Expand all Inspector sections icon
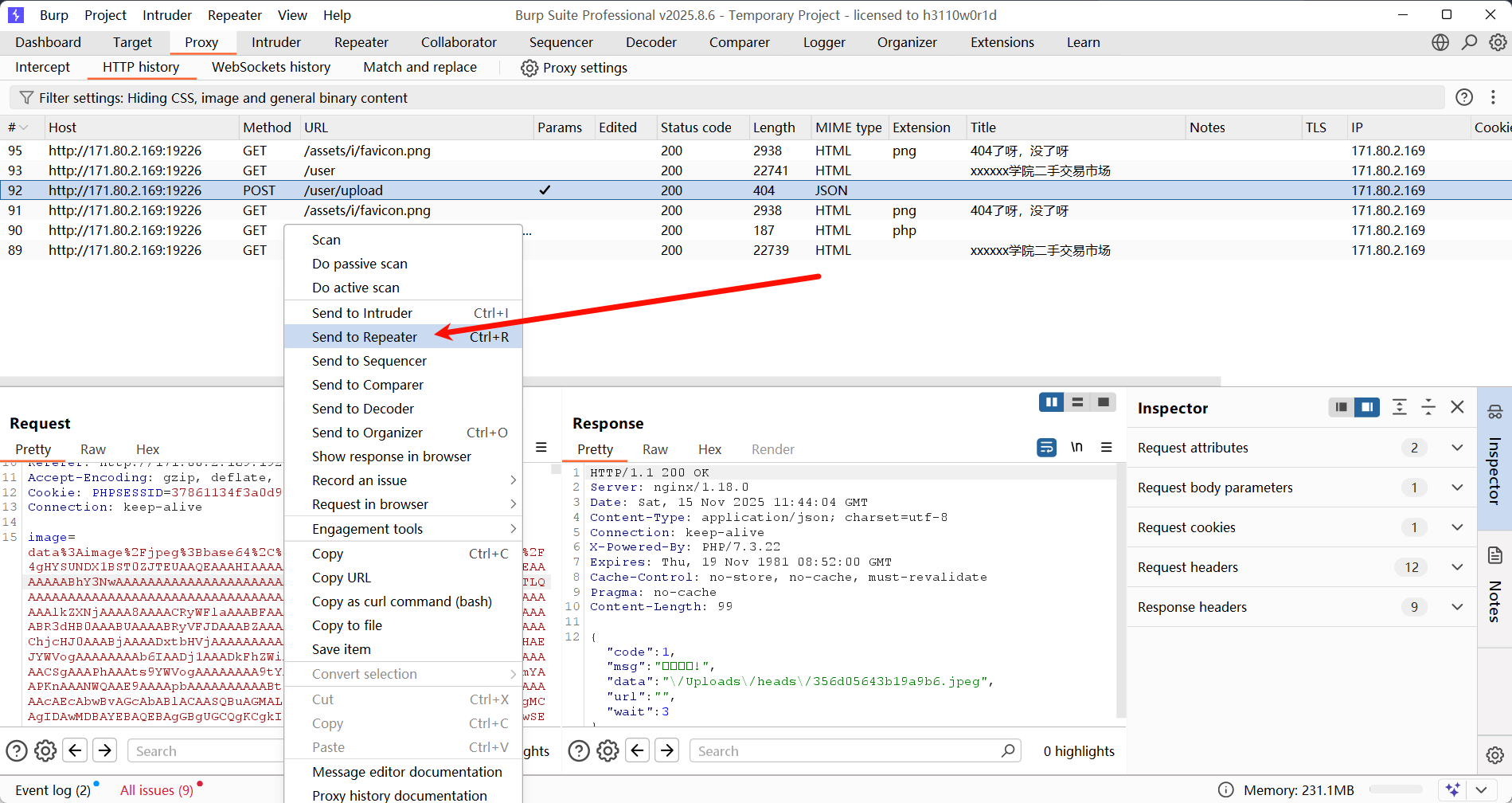The width and height of the screenshot is (1512, 803). pos(1400,407)
